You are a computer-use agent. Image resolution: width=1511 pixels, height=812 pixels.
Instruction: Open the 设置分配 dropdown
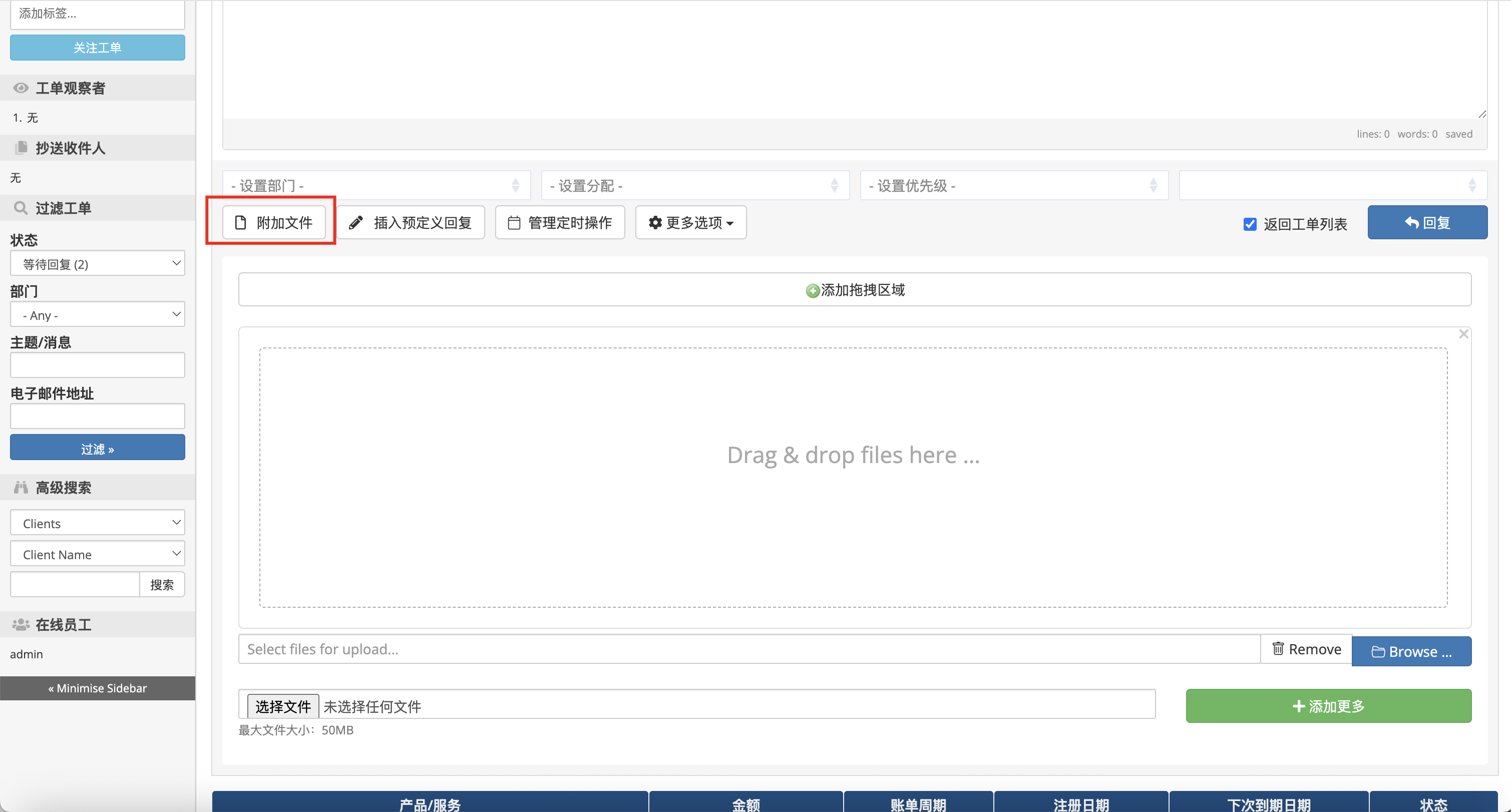(695, 185)
